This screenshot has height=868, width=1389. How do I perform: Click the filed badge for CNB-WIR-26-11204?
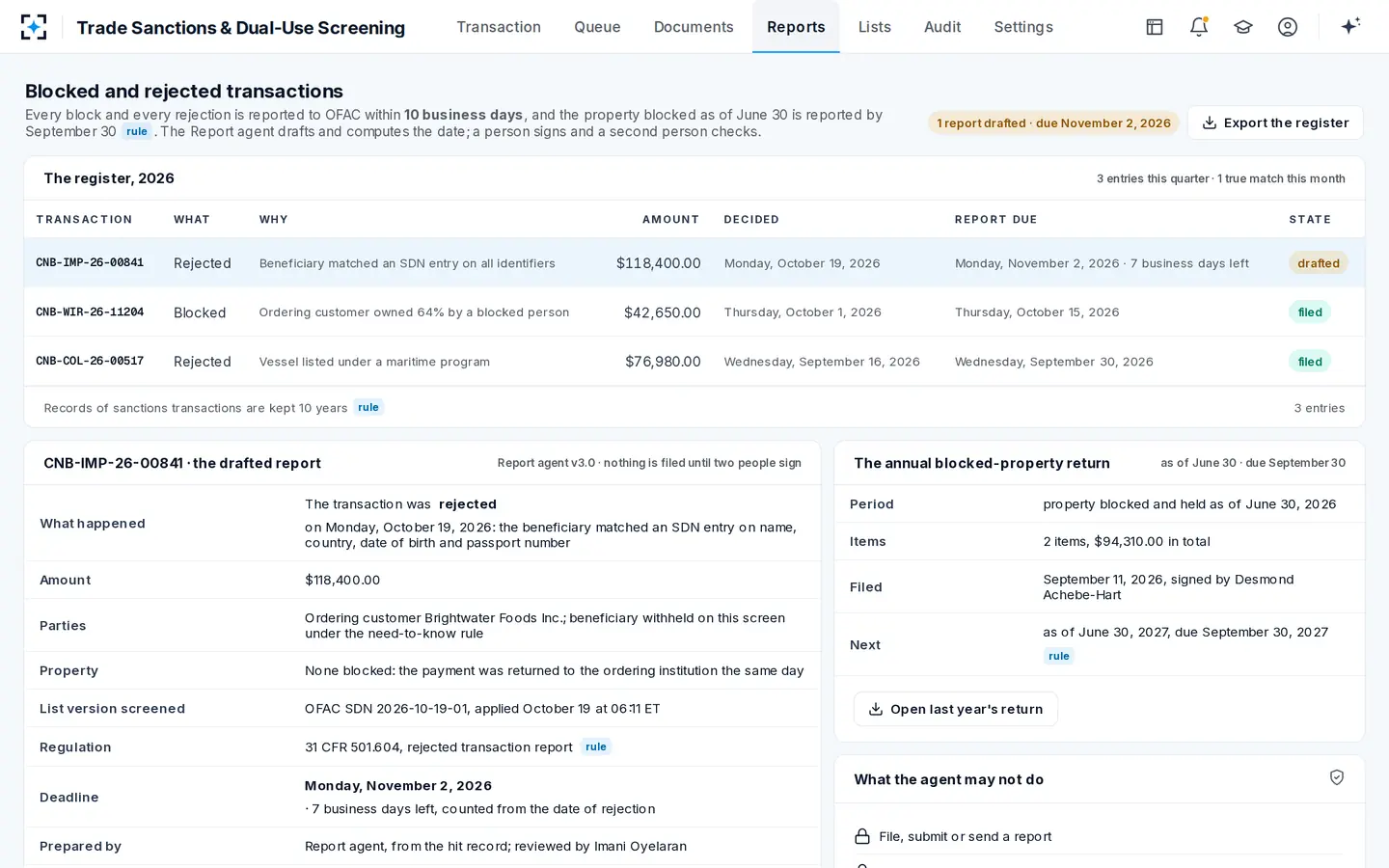click(x=1310, y=312)
